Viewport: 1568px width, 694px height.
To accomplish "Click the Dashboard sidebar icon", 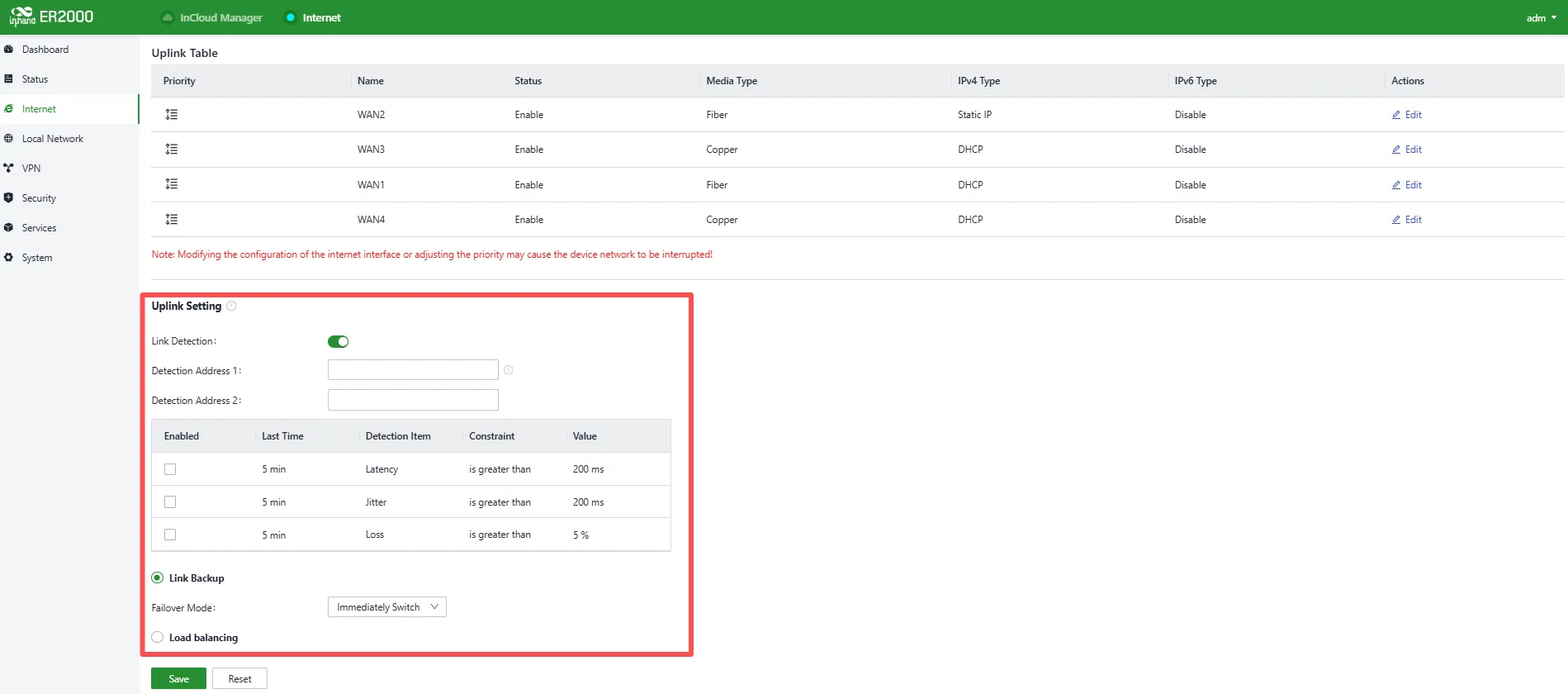I will coord(8,50).
